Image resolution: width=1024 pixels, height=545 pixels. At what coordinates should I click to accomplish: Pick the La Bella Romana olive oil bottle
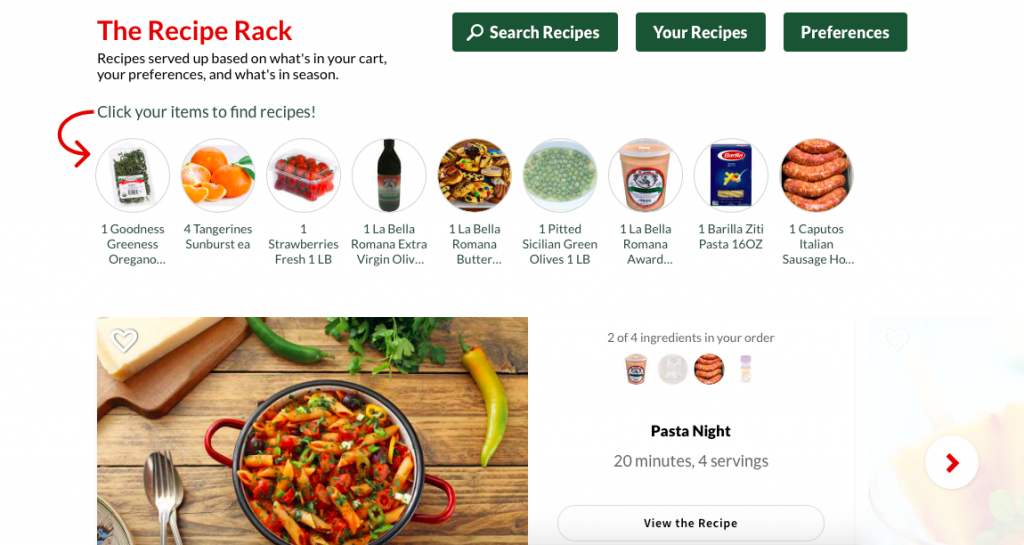pos(389,175)
